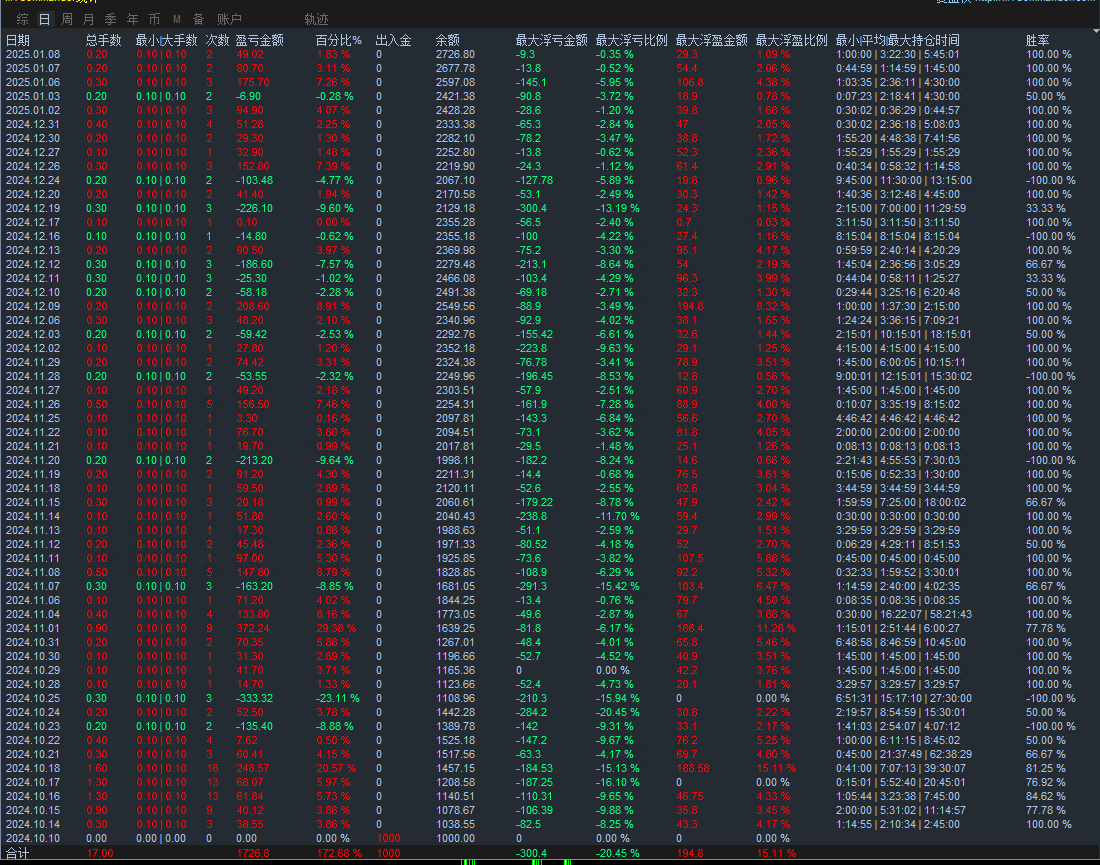Click the scroll-up arrow above 胜率 column
The height and width of the screenshot is (865, 1100).
[x=1095, y=31]
